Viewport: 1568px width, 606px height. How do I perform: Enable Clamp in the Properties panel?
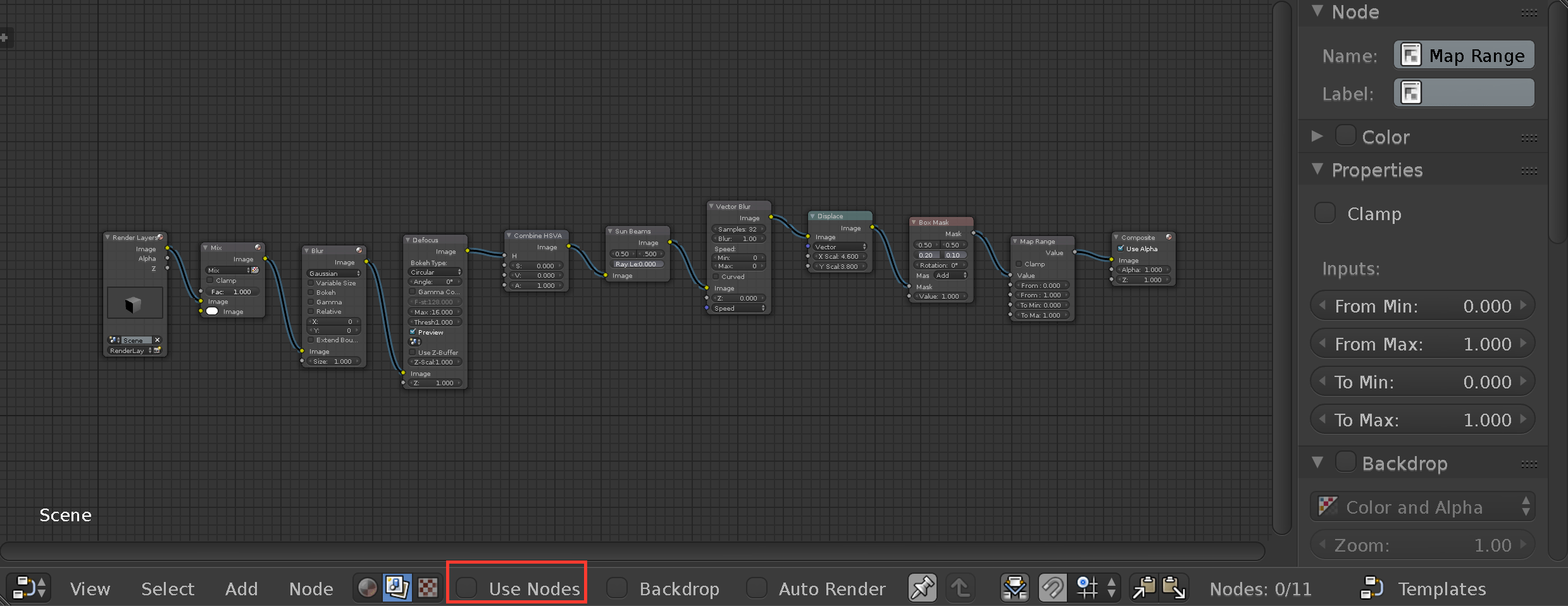pos(1325,213)
